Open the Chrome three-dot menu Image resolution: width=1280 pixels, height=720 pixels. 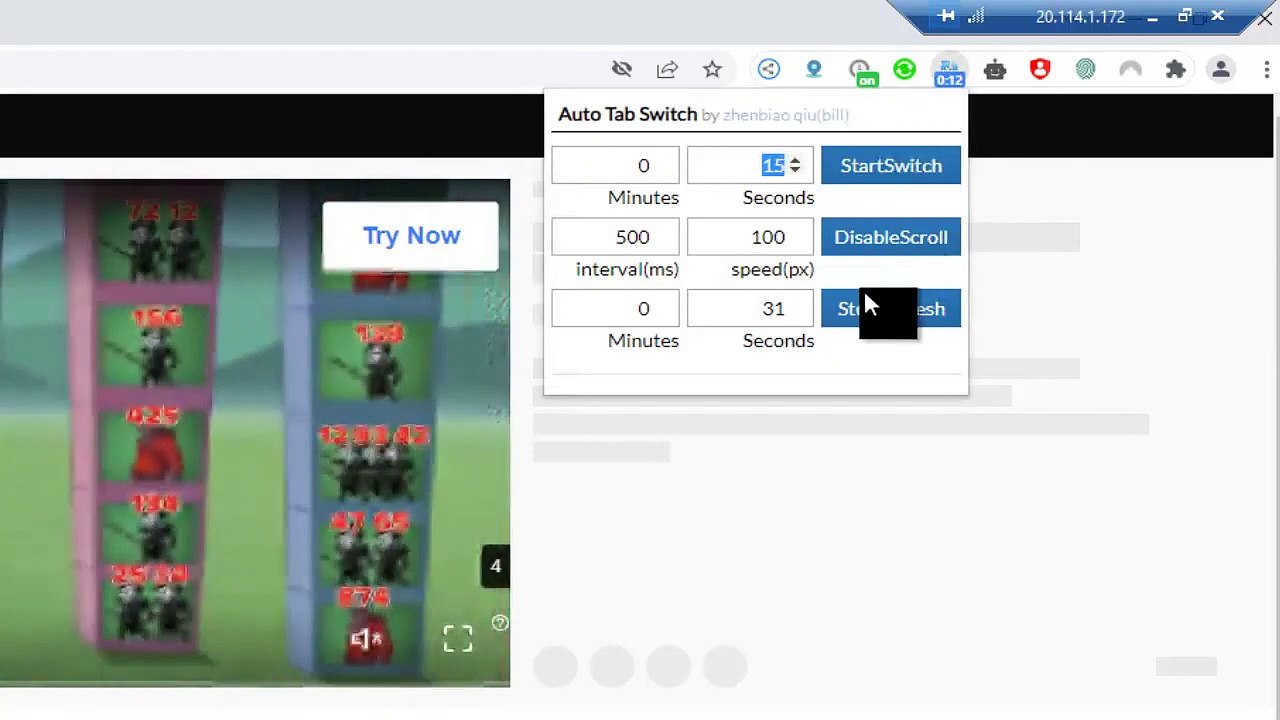[x=1267, y=69]
